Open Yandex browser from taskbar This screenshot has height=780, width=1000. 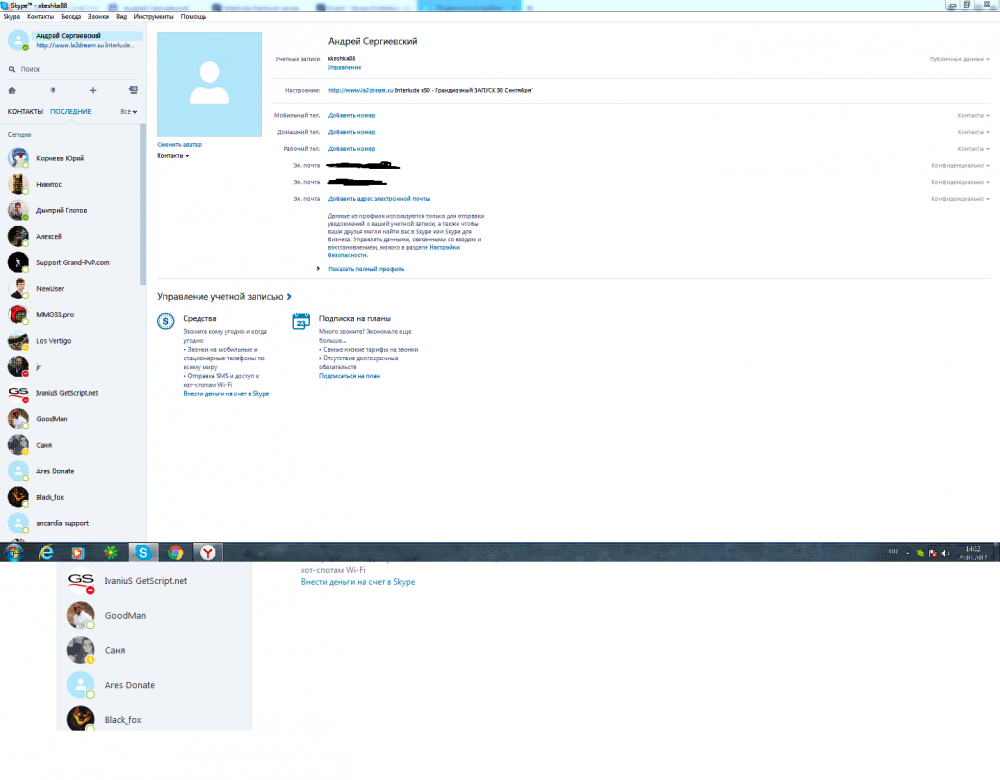point(206,552)
